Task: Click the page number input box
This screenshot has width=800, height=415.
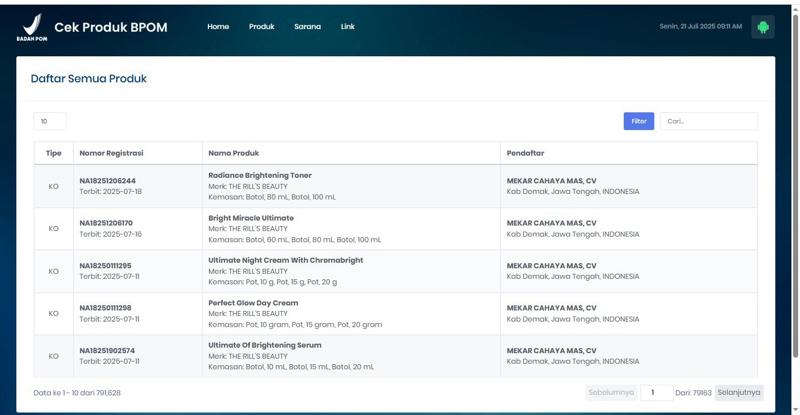Action: point(656,393)
